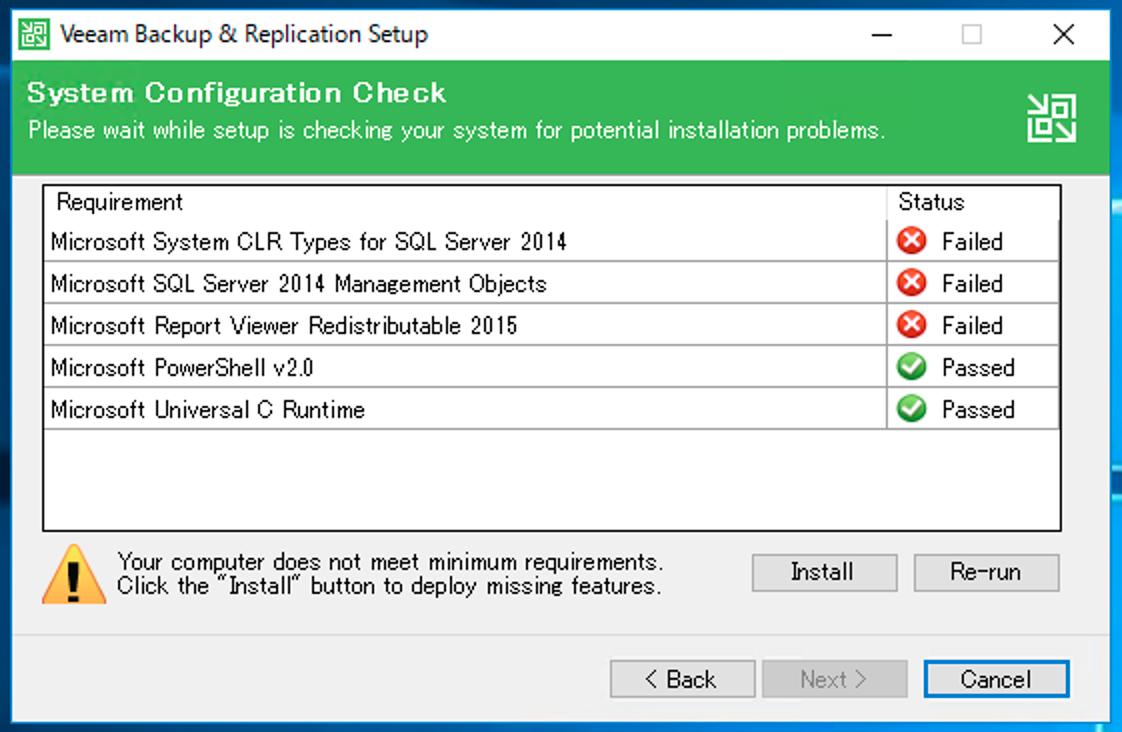The height and width of the screenshot is (732, 1122).
Task: Click the Failed status text for CLR Types
Action: click(x=972, y=242)
